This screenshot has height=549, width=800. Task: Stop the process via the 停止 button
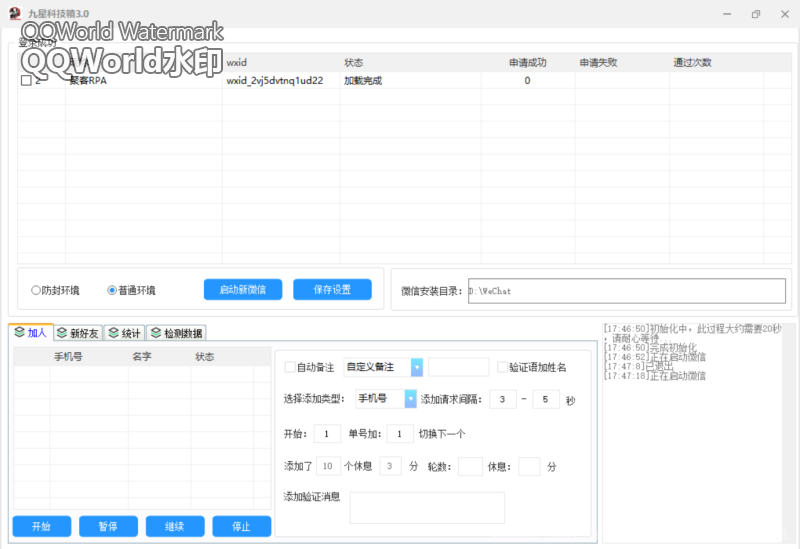click(241, 526)
